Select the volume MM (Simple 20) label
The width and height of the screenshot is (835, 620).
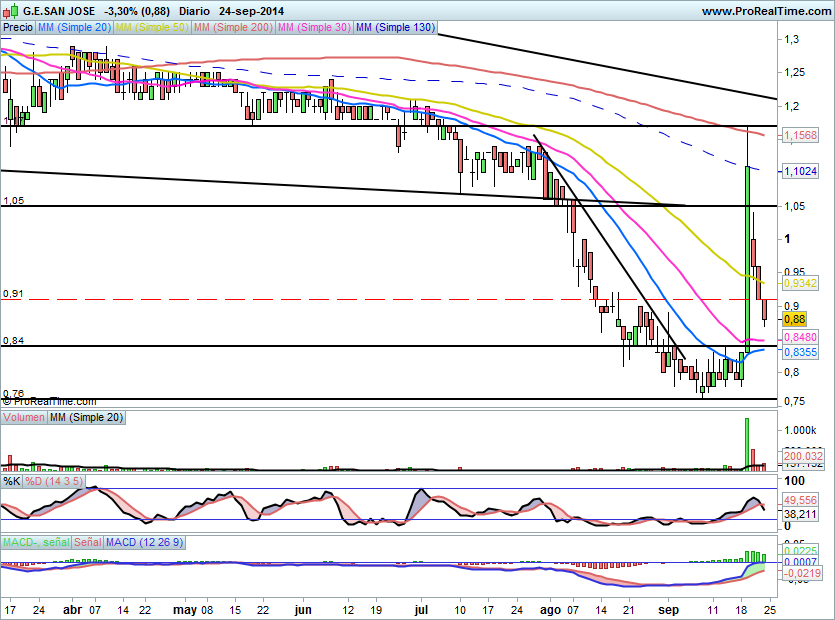86,417
